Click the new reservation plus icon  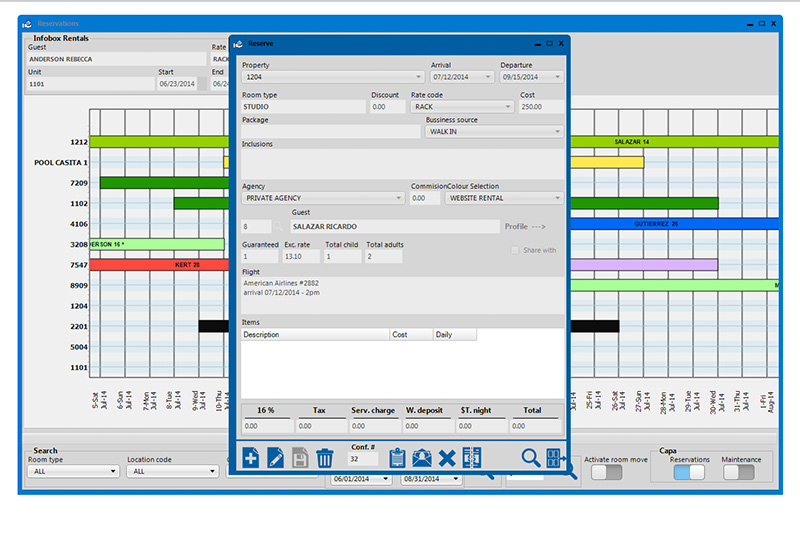(x=251, y=459)
